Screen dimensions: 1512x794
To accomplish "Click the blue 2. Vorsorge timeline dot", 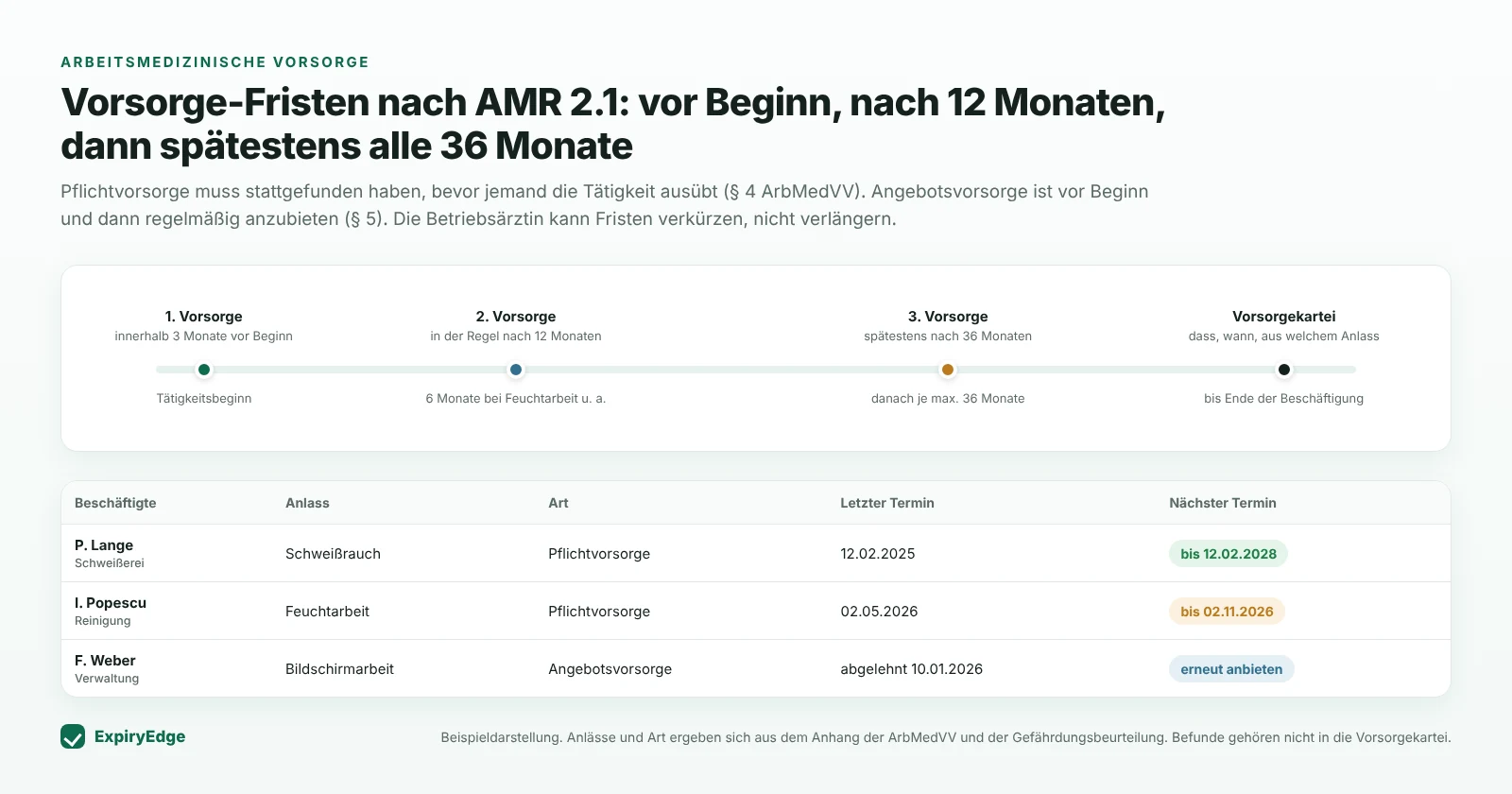I will [x=516, y=370].
